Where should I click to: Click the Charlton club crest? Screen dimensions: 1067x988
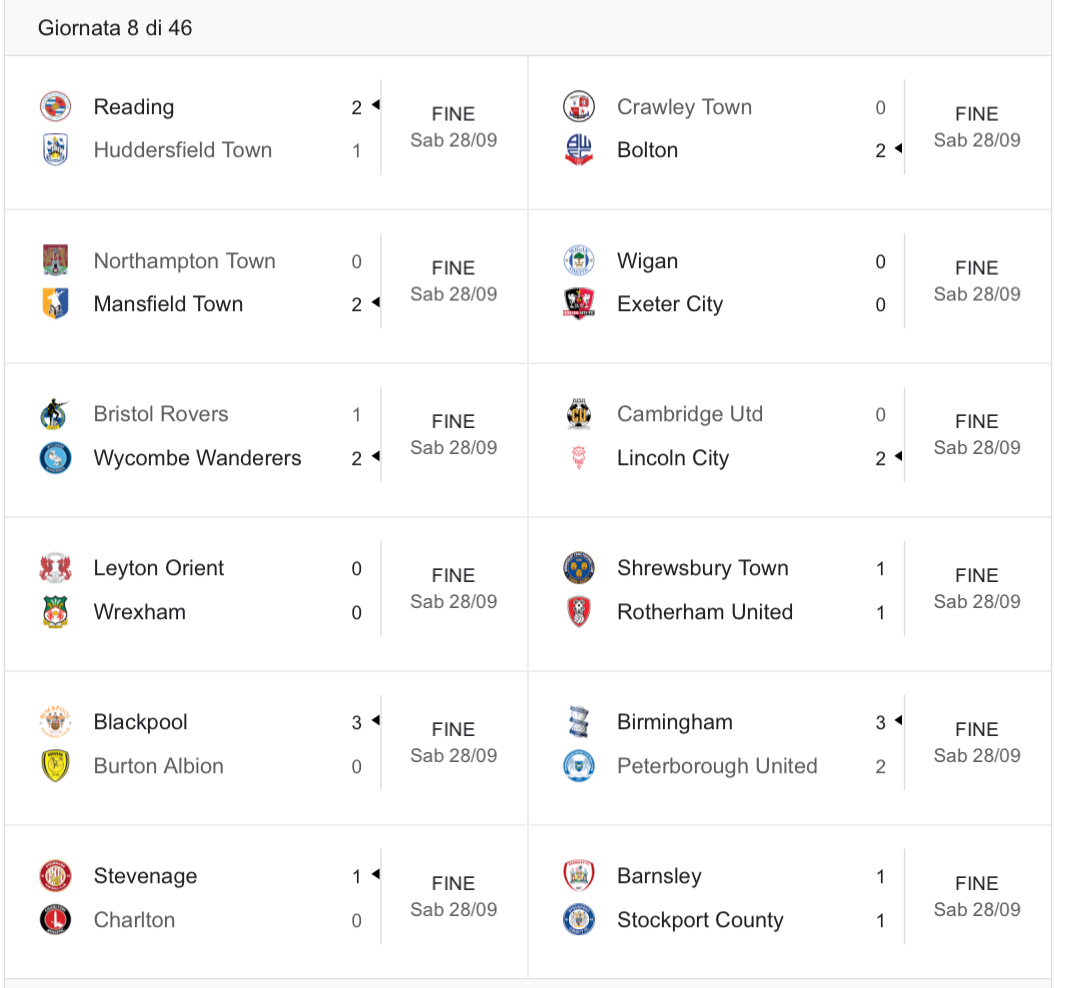point(55,919)
